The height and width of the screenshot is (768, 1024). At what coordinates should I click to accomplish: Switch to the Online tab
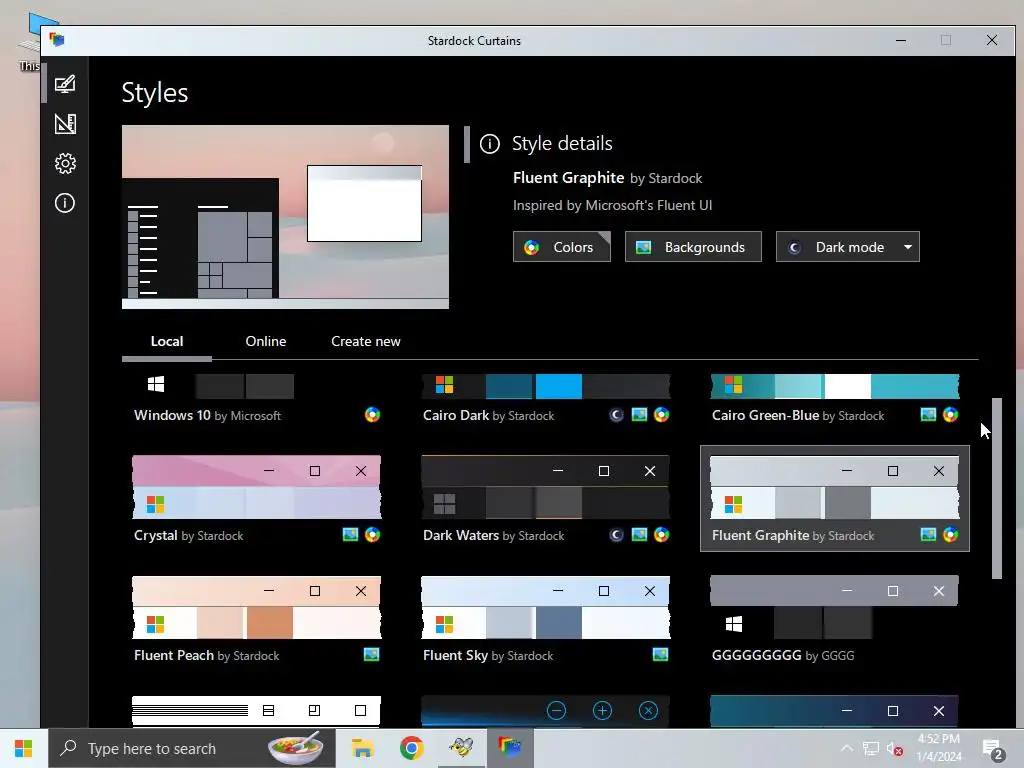266,342
